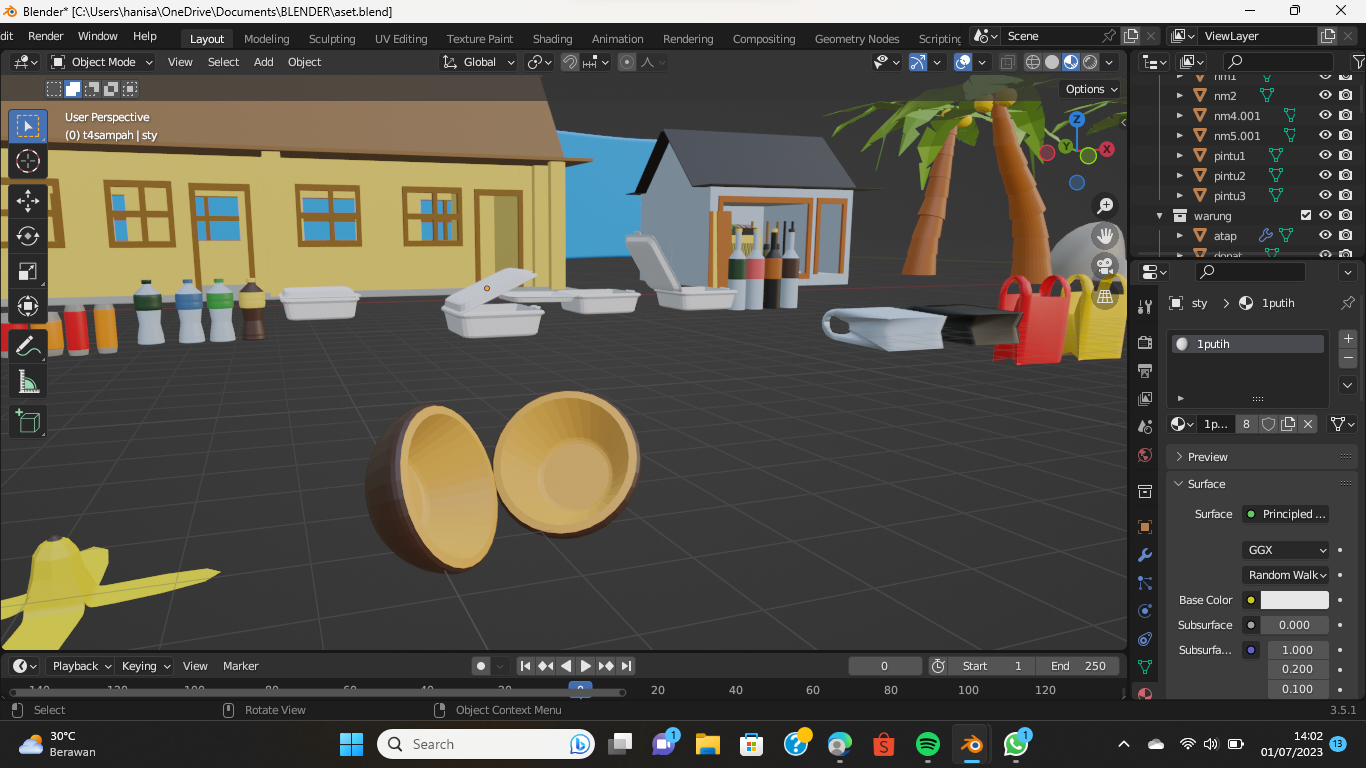The height and width of the screenshot is (768, 1366).
Task: Click the Options button in viewport
Action: (x=1091, y=89)
